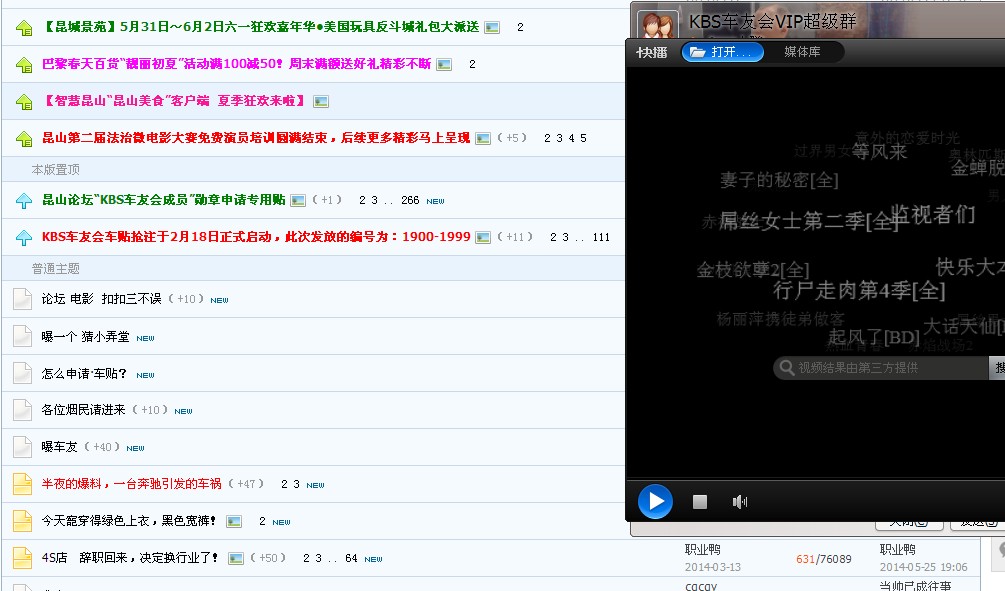Click page icon beside 曝一个 猪小弄堂
Viewport: 1005px width, 591px height.
(22, 337)
